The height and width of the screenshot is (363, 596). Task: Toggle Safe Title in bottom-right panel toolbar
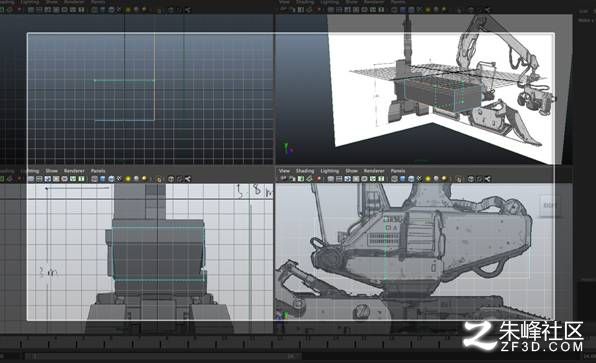pos(380,179)
